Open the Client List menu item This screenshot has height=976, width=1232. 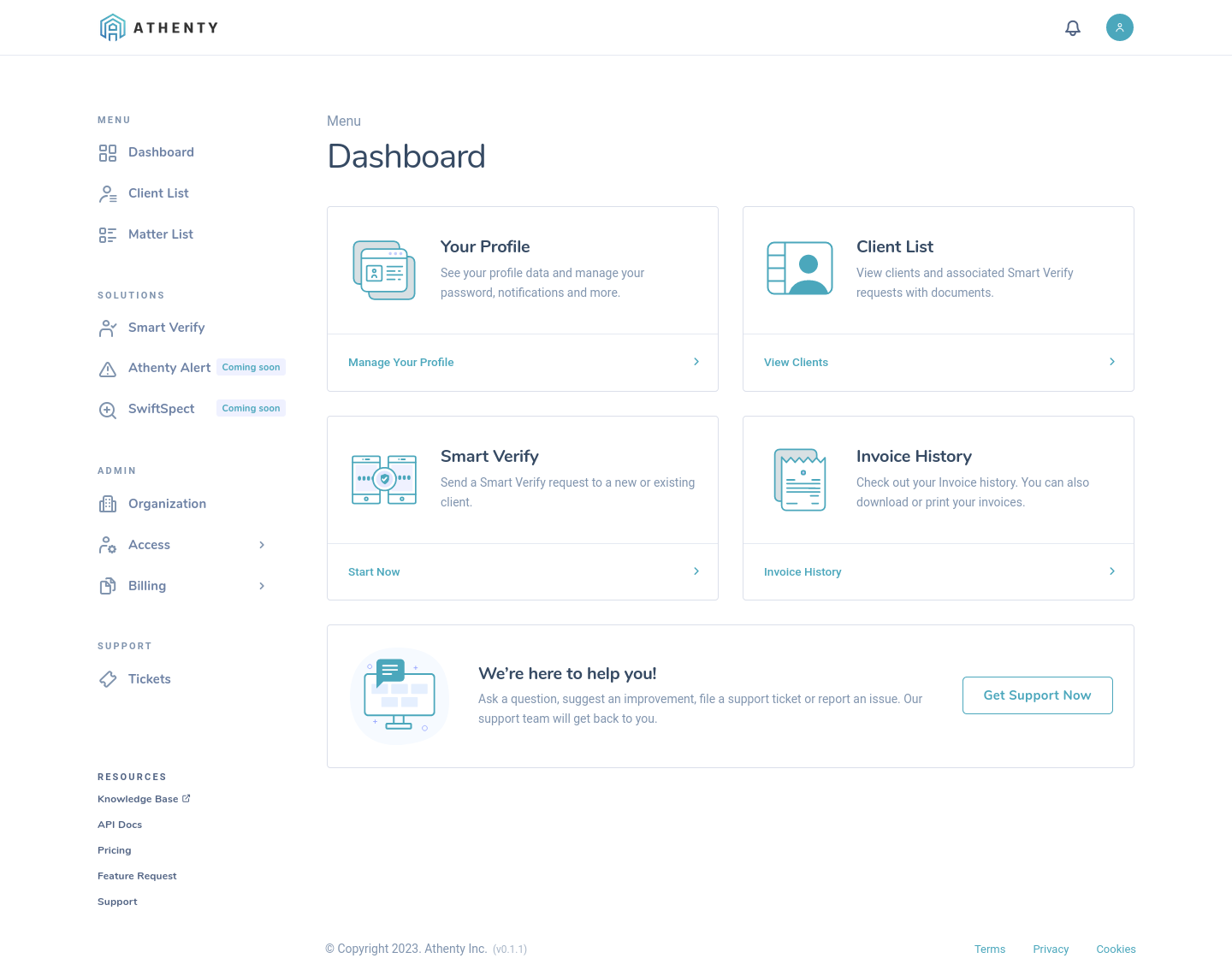point(158,193)
